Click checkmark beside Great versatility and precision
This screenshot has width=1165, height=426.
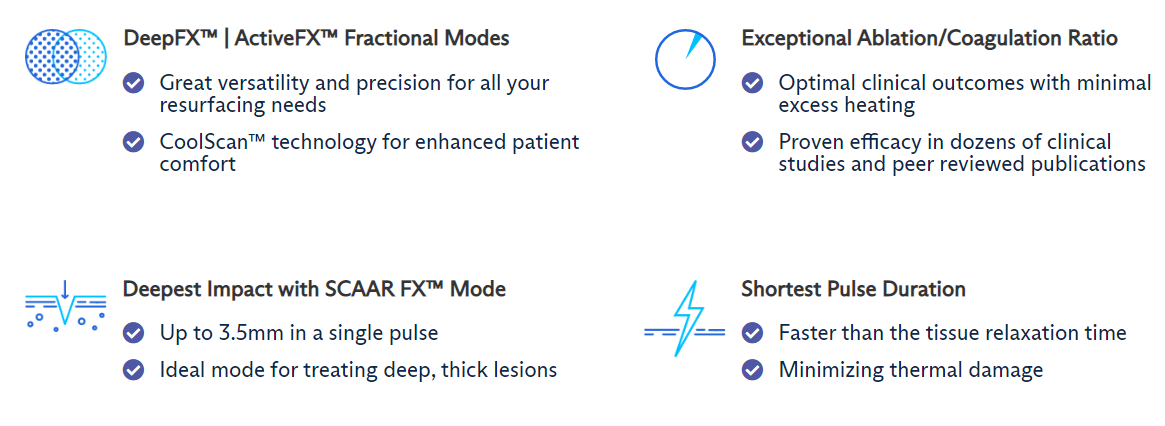coord(134,83)
